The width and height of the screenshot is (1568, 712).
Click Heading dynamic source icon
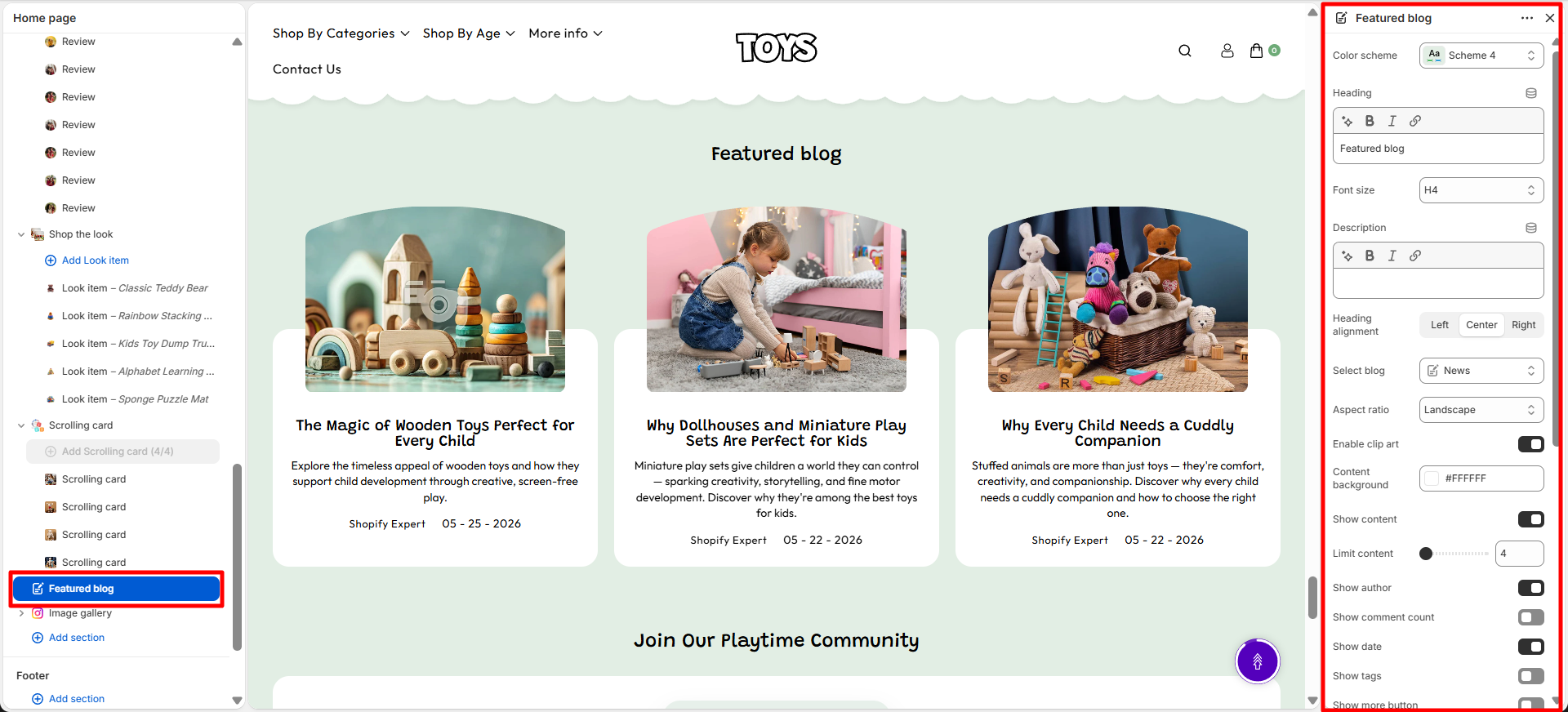point(1531,93)
